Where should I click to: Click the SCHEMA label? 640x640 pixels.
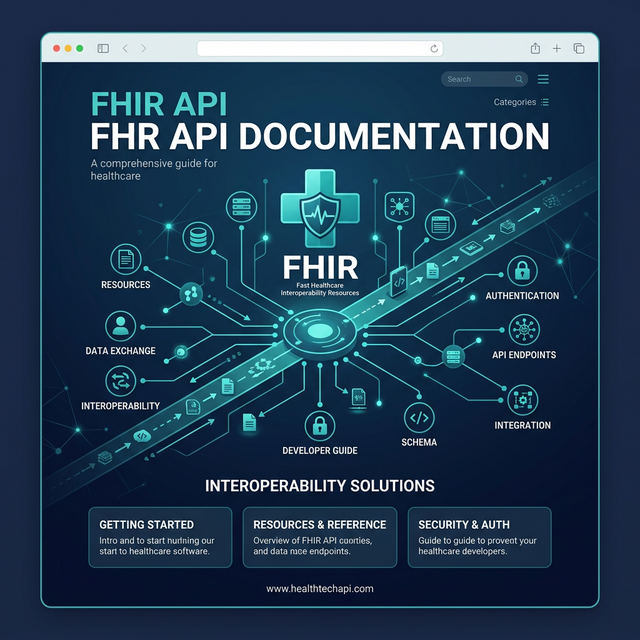[x=419, y=442]
